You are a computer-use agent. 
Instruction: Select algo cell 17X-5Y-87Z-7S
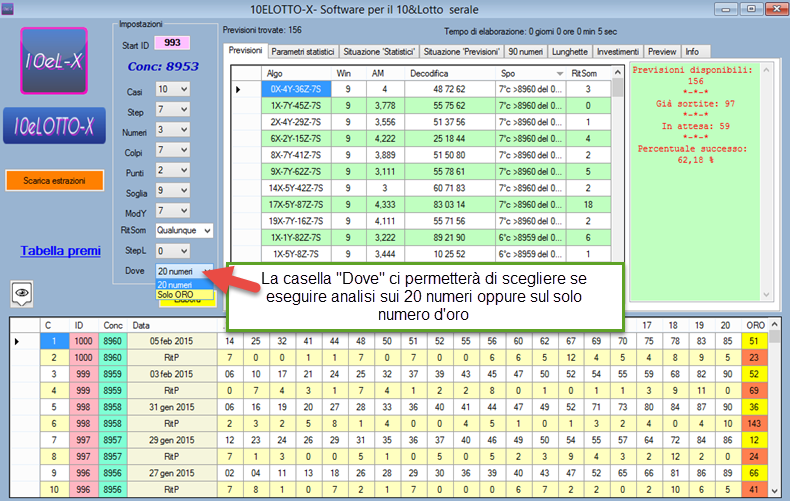coord(296,205)
